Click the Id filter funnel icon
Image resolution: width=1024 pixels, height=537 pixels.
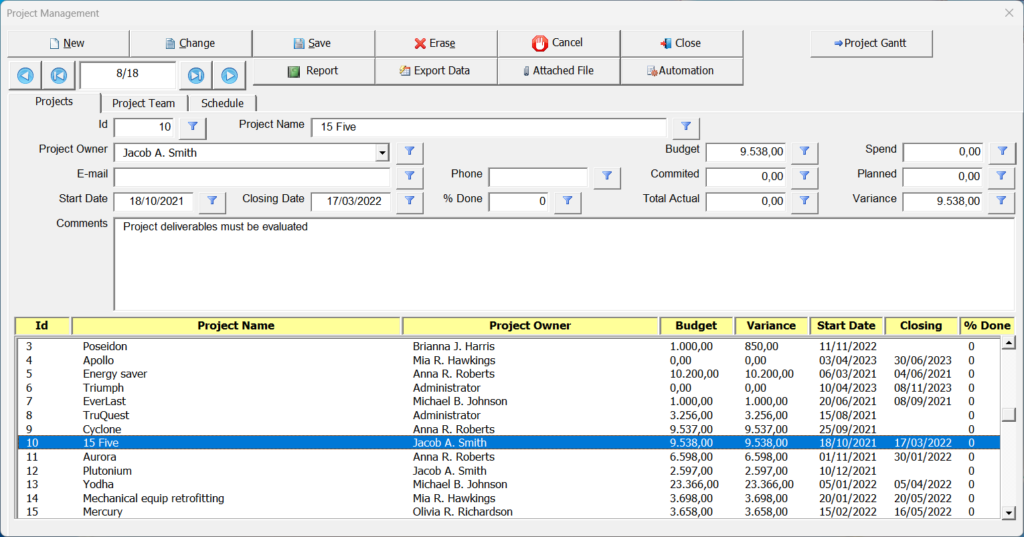[x=193, y=127]
